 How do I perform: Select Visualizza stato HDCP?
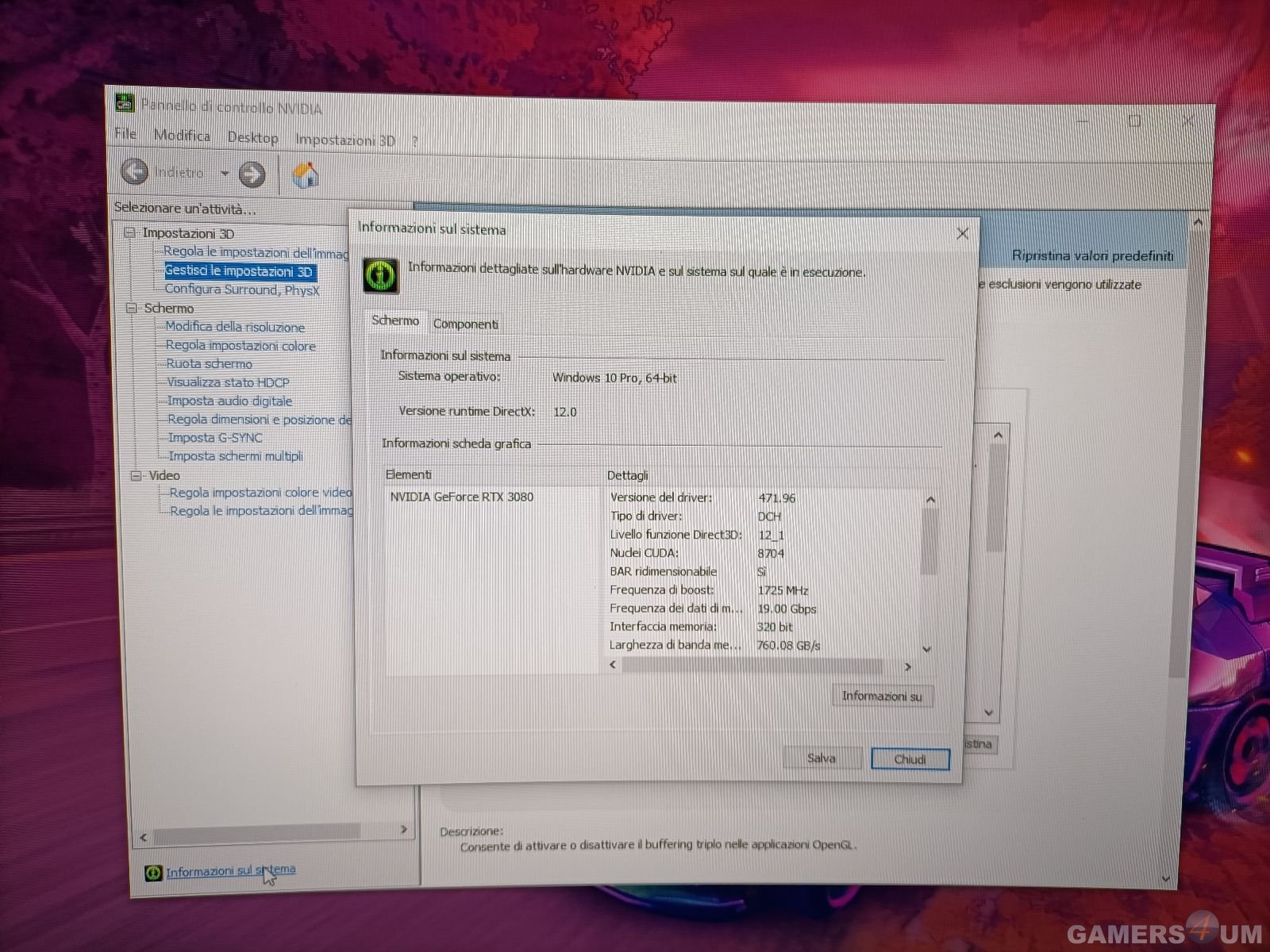(x=228, y=382)
